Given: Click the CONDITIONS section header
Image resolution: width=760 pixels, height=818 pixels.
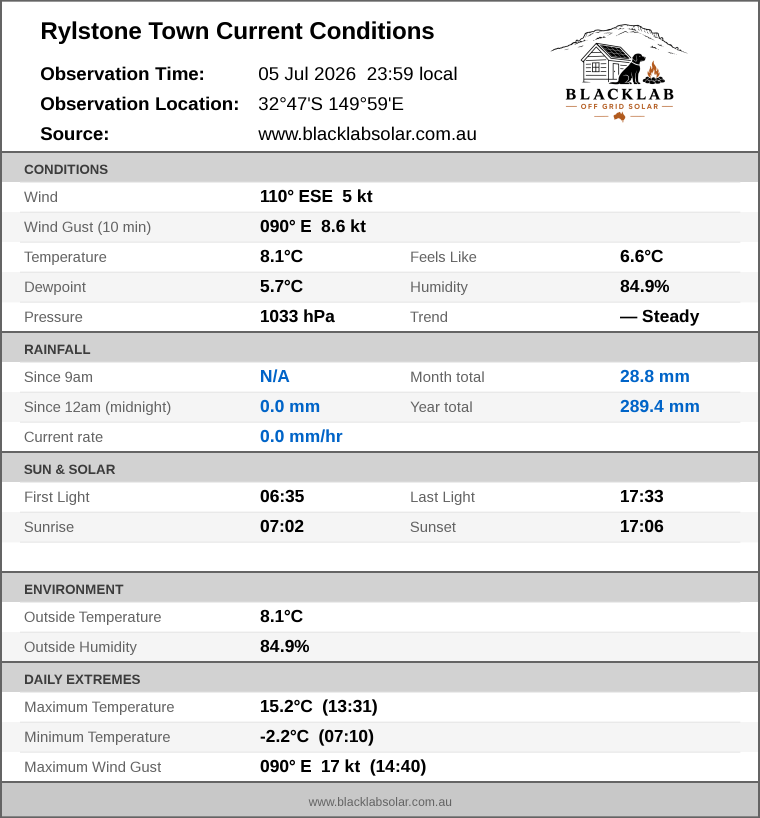Looking at the screenshot, I should click(380, 169).
